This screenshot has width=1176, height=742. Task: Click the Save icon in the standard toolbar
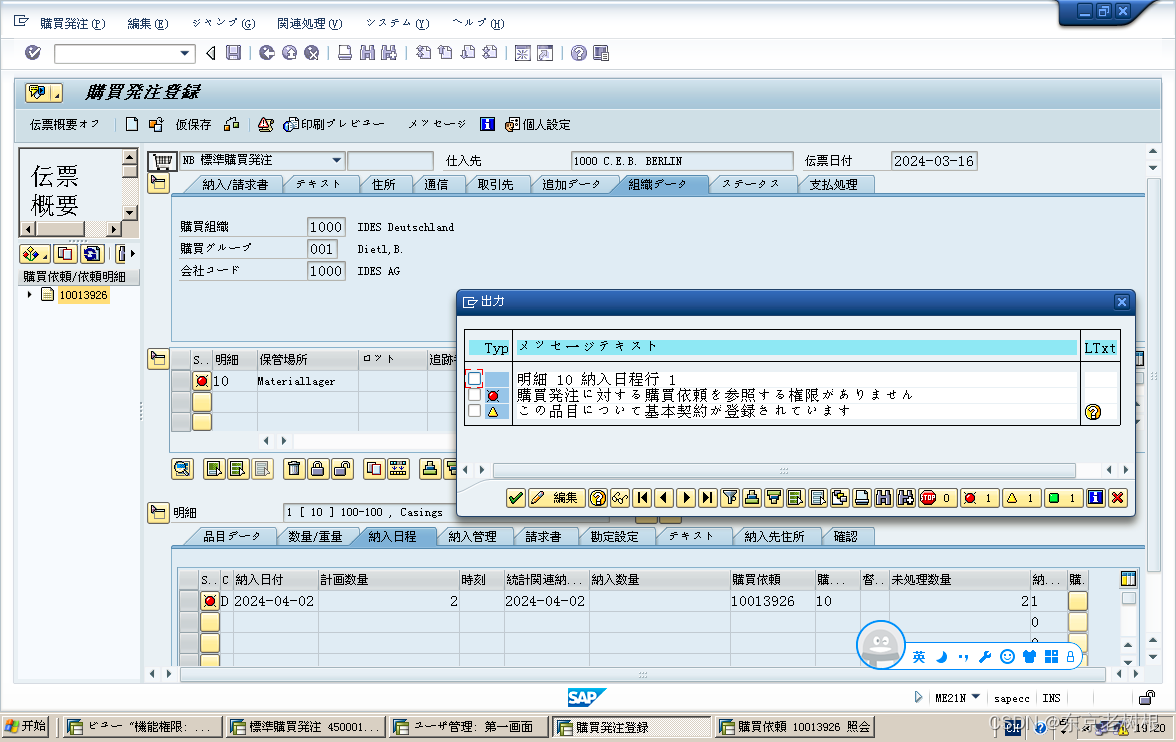(x=233, y=55)
